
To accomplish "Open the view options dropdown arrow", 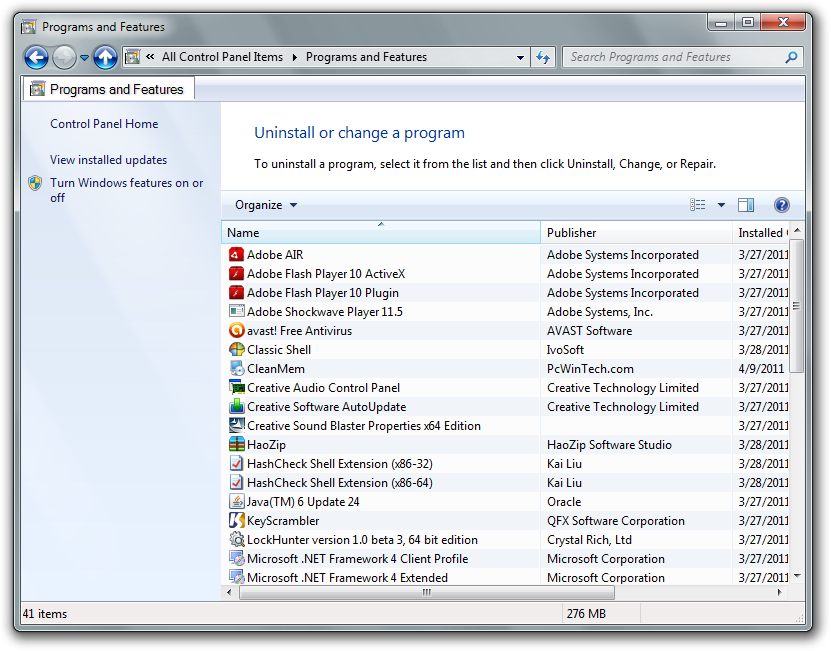I will (721, 205).
